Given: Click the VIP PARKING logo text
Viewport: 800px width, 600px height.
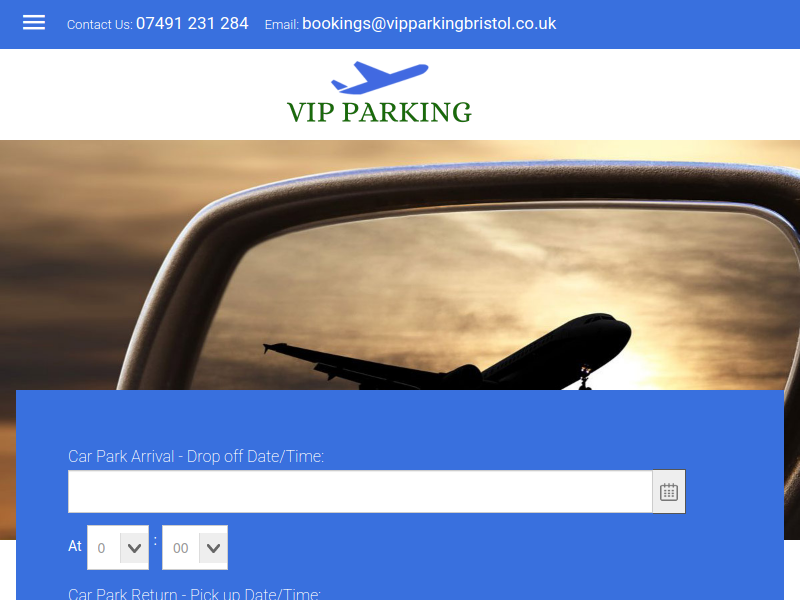Looking at the screenshot, I should point(379,112).
